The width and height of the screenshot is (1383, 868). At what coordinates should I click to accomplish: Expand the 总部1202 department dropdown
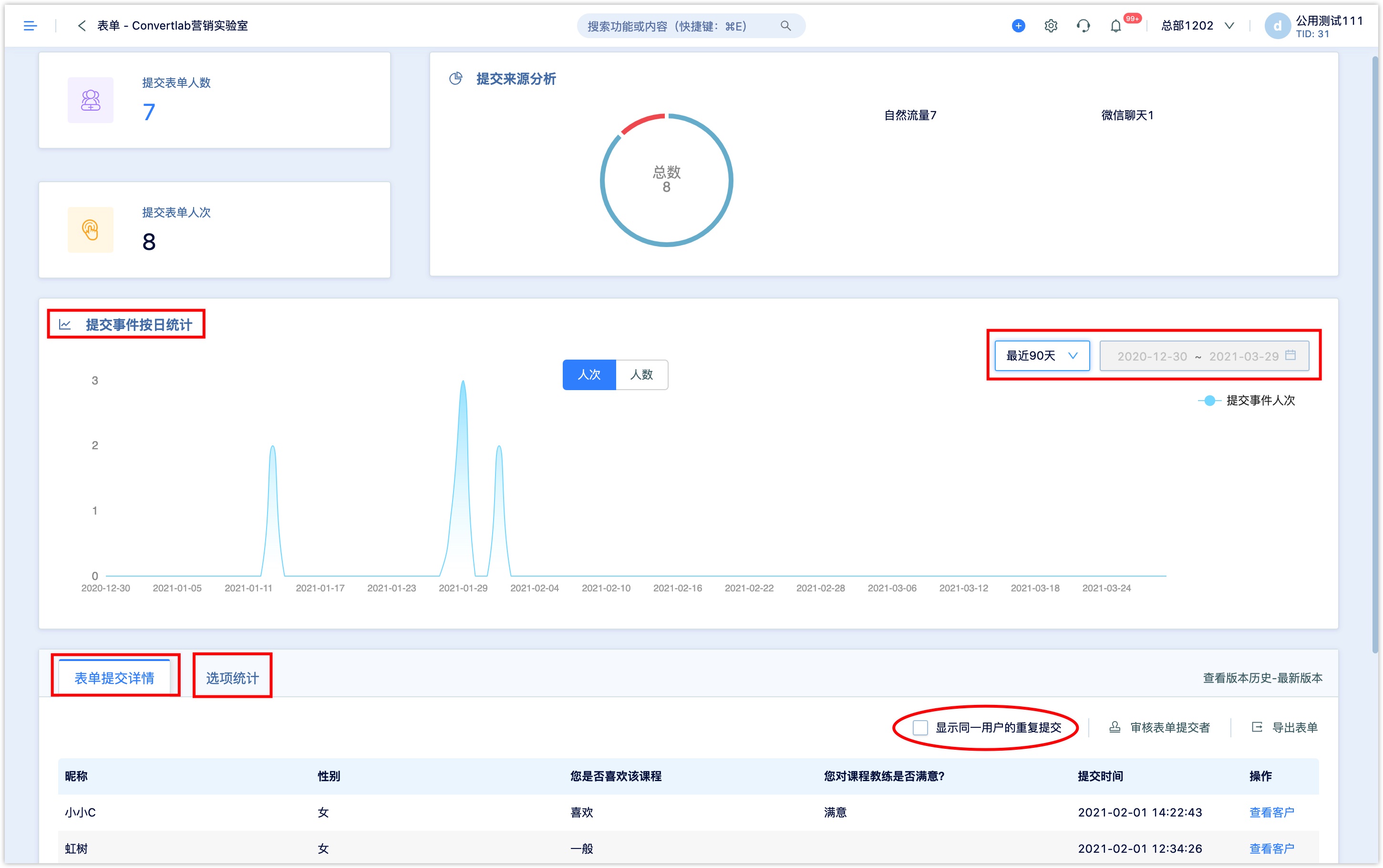(x=1197, y=26)
